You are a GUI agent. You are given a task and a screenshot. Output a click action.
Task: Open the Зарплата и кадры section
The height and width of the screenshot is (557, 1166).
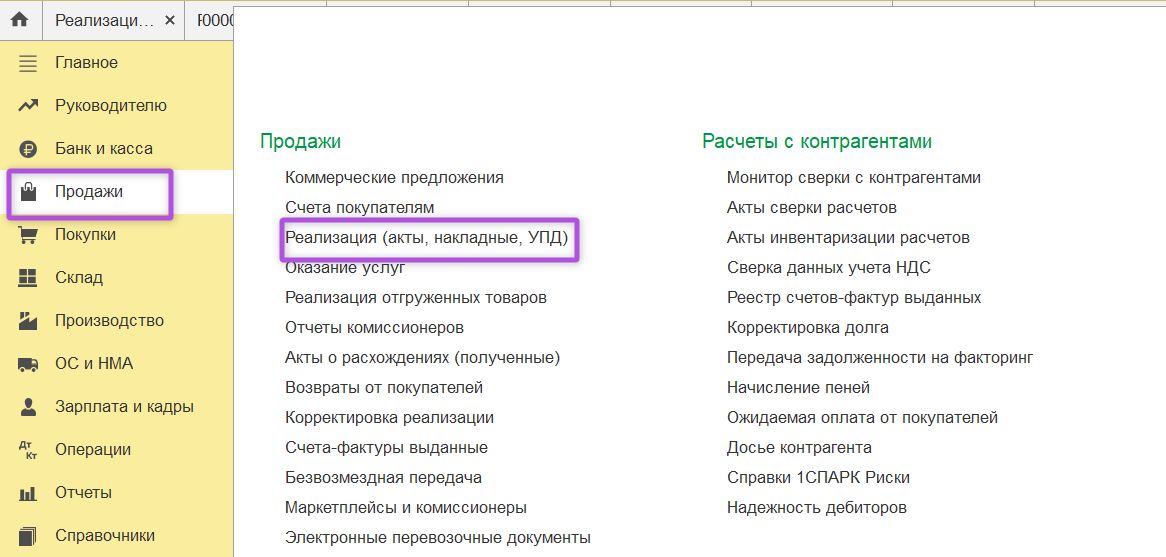click(x=124, y=407)
